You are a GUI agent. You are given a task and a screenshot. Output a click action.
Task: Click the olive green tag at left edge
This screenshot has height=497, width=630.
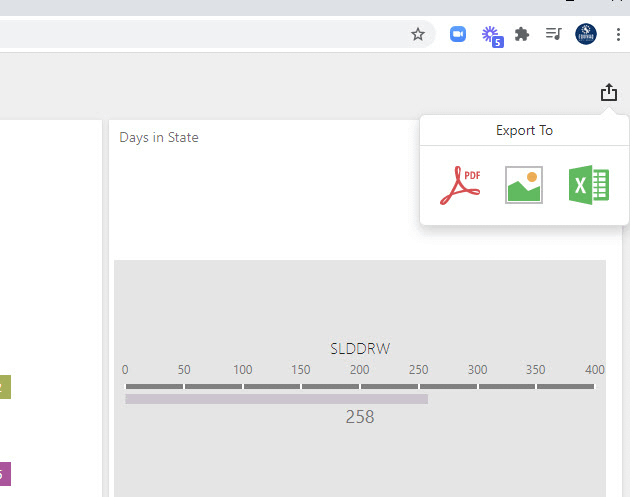pos(5,387)
